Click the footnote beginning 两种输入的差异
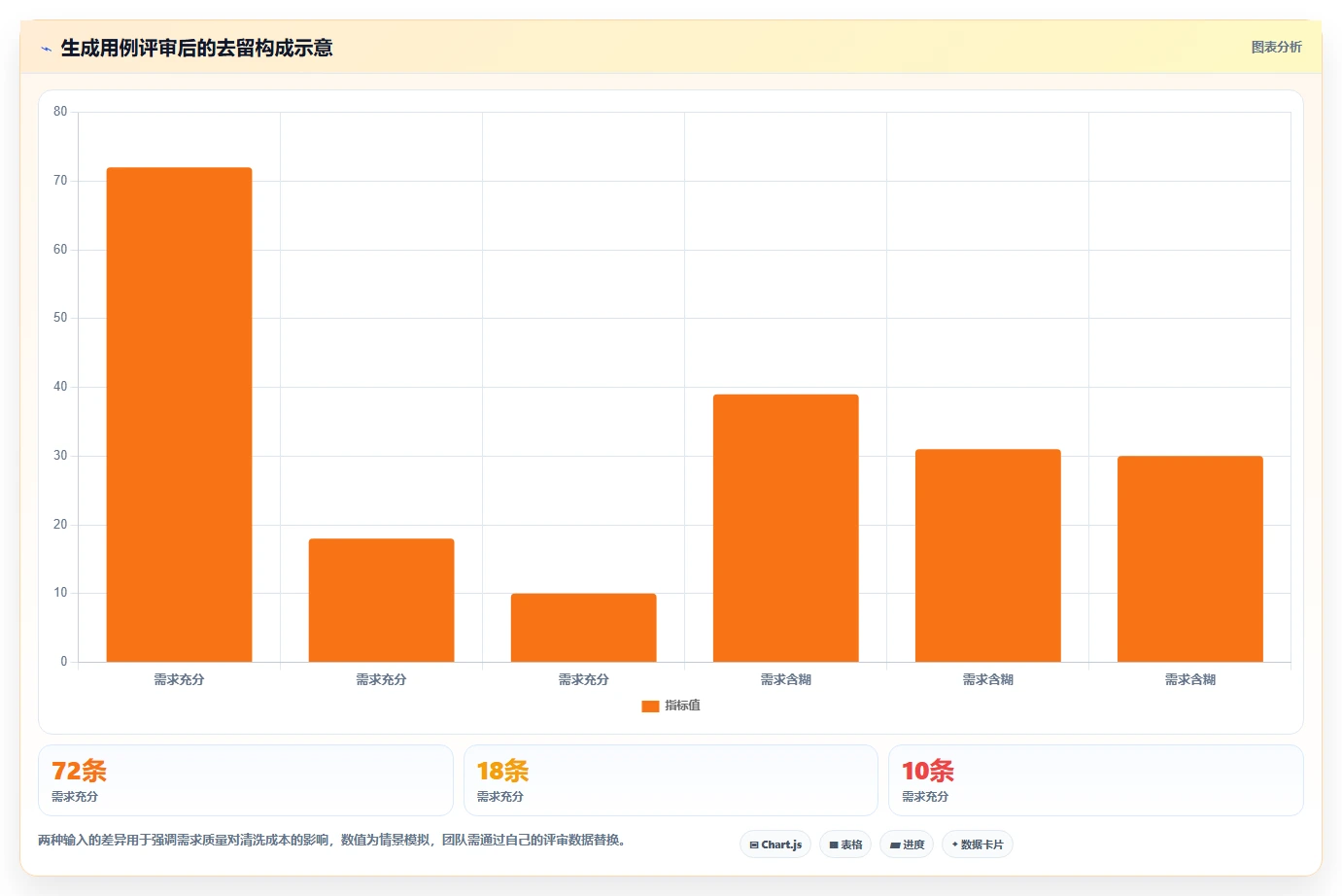1342x896 pixels. click(331, 840)
